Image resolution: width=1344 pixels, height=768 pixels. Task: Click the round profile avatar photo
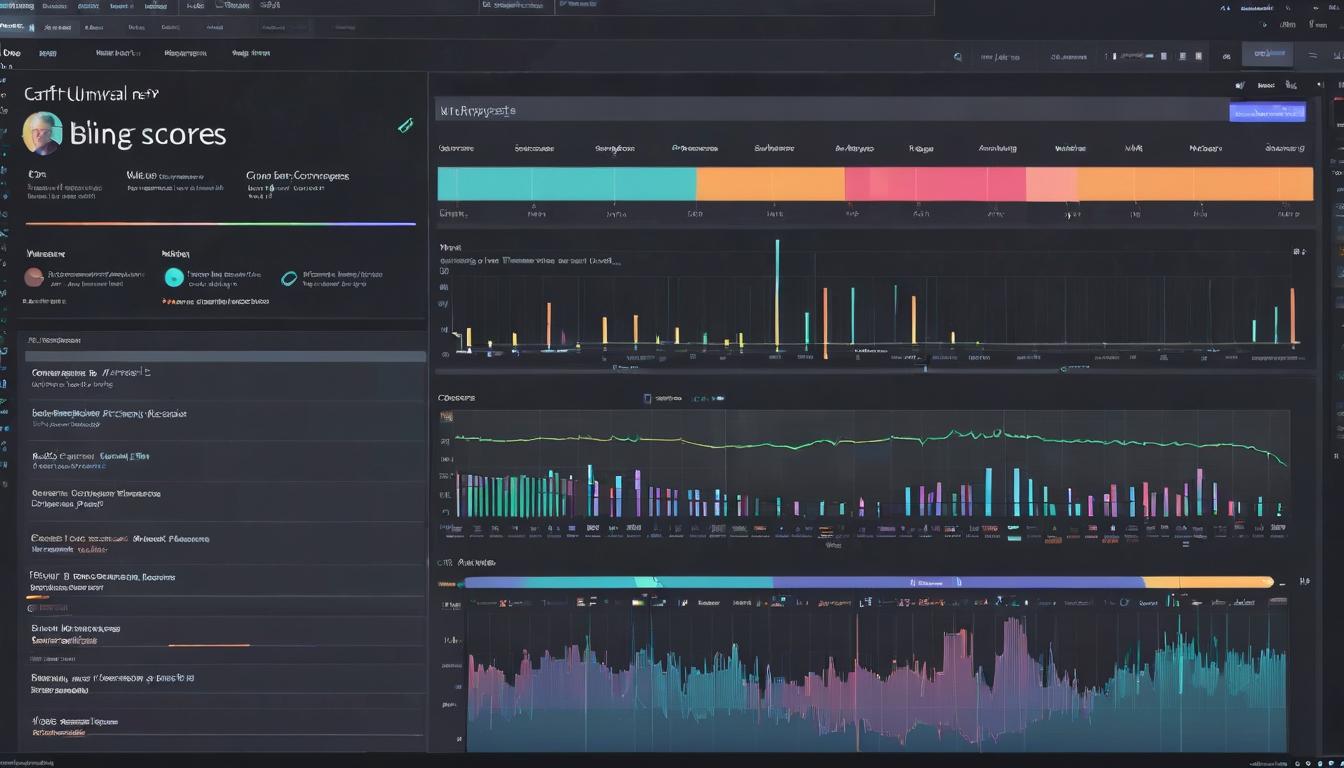click(42, 133)
